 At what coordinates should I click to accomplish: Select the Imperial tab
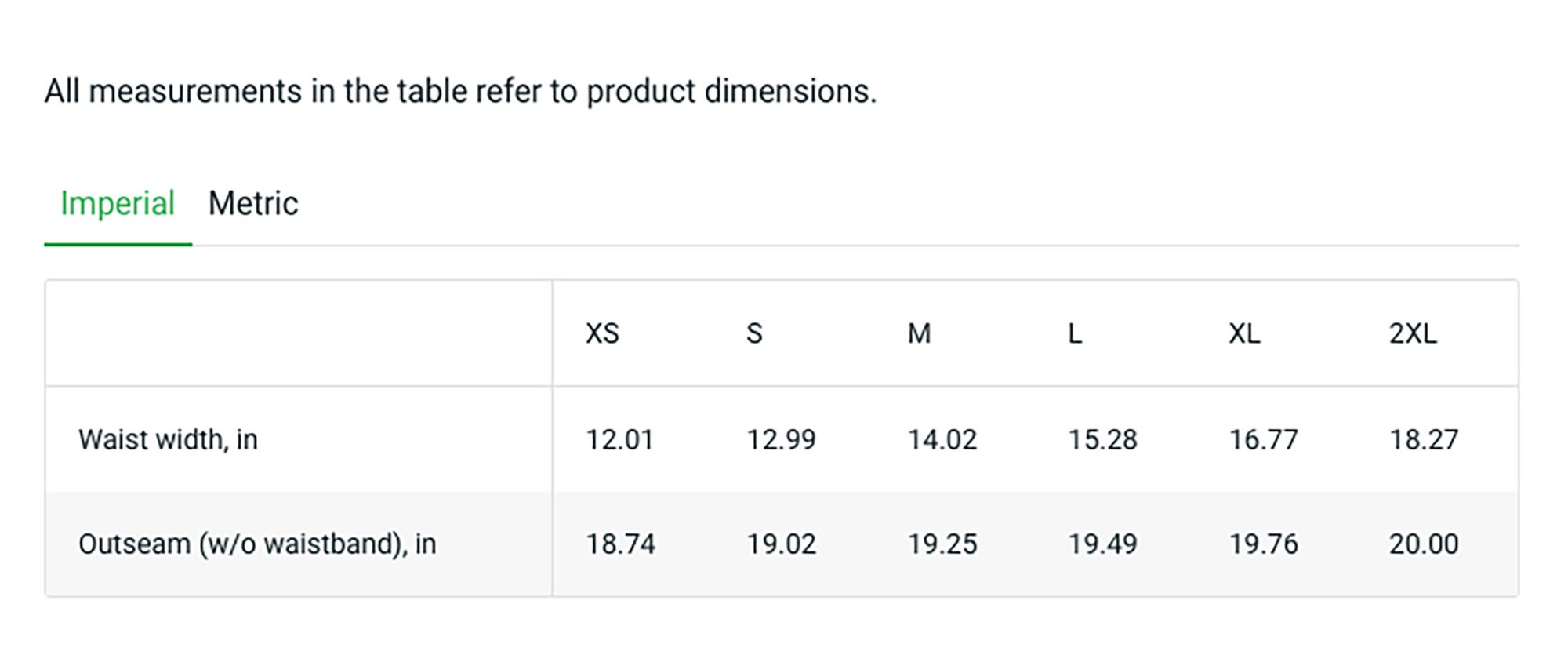pyautogui.click(x=118, y=204)
